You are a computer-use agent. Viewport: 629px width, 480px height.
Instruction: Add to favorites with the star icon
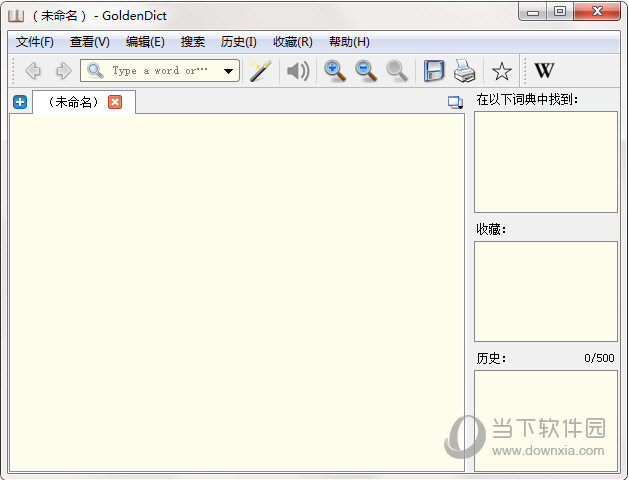click(x=501, y=72)
